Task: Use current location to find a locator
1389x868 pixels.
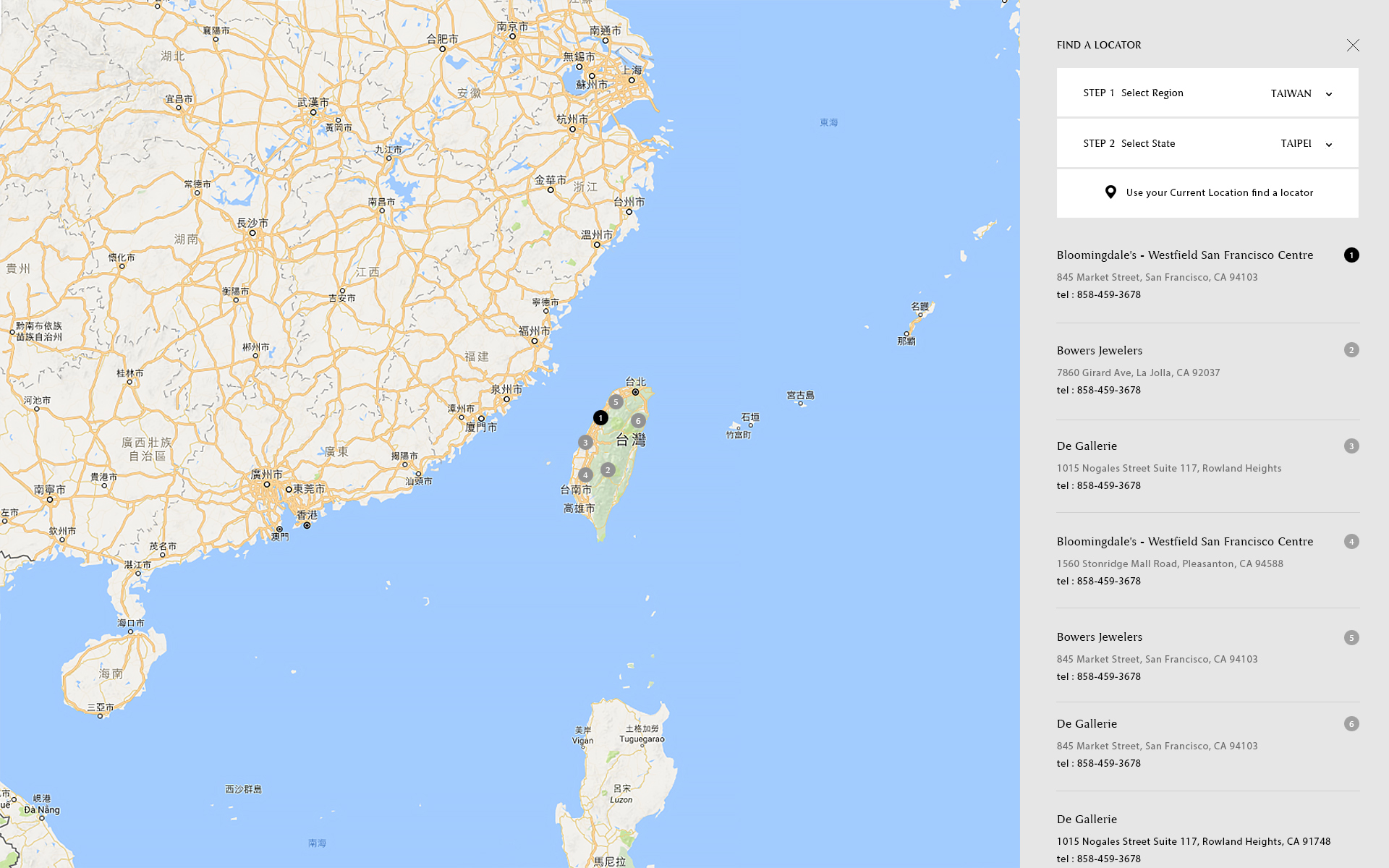Action: [1219, 193]
